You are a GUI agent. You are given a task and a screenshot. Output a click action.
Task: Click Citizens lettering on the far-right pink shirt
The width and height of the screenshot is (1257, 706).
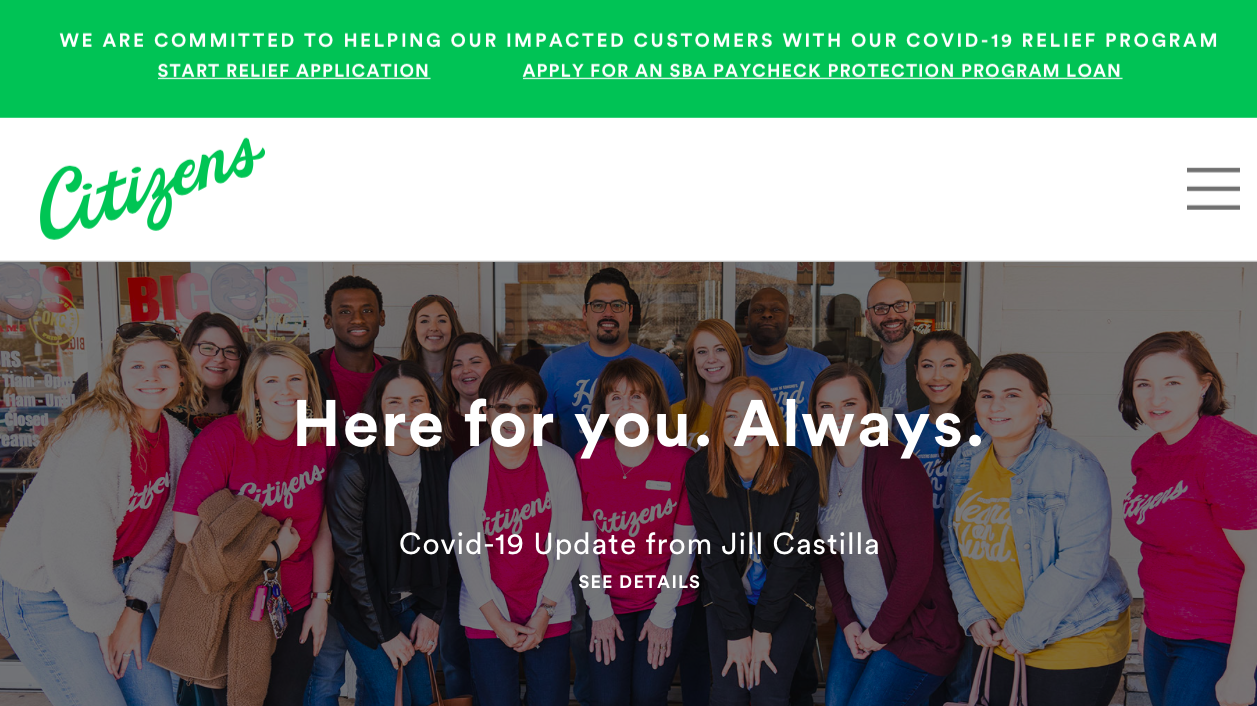[1155, 500]
